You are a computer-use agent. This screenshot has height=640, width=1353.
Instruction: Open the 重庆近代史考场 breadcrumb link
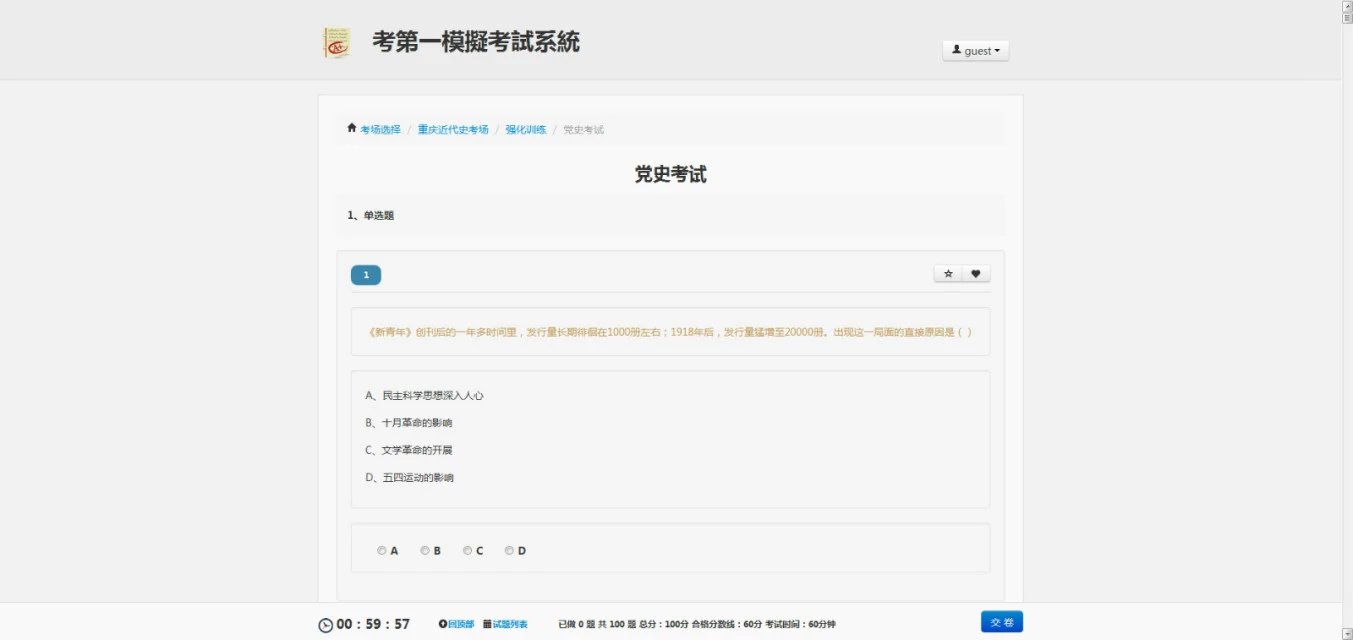tap(453, 130)
